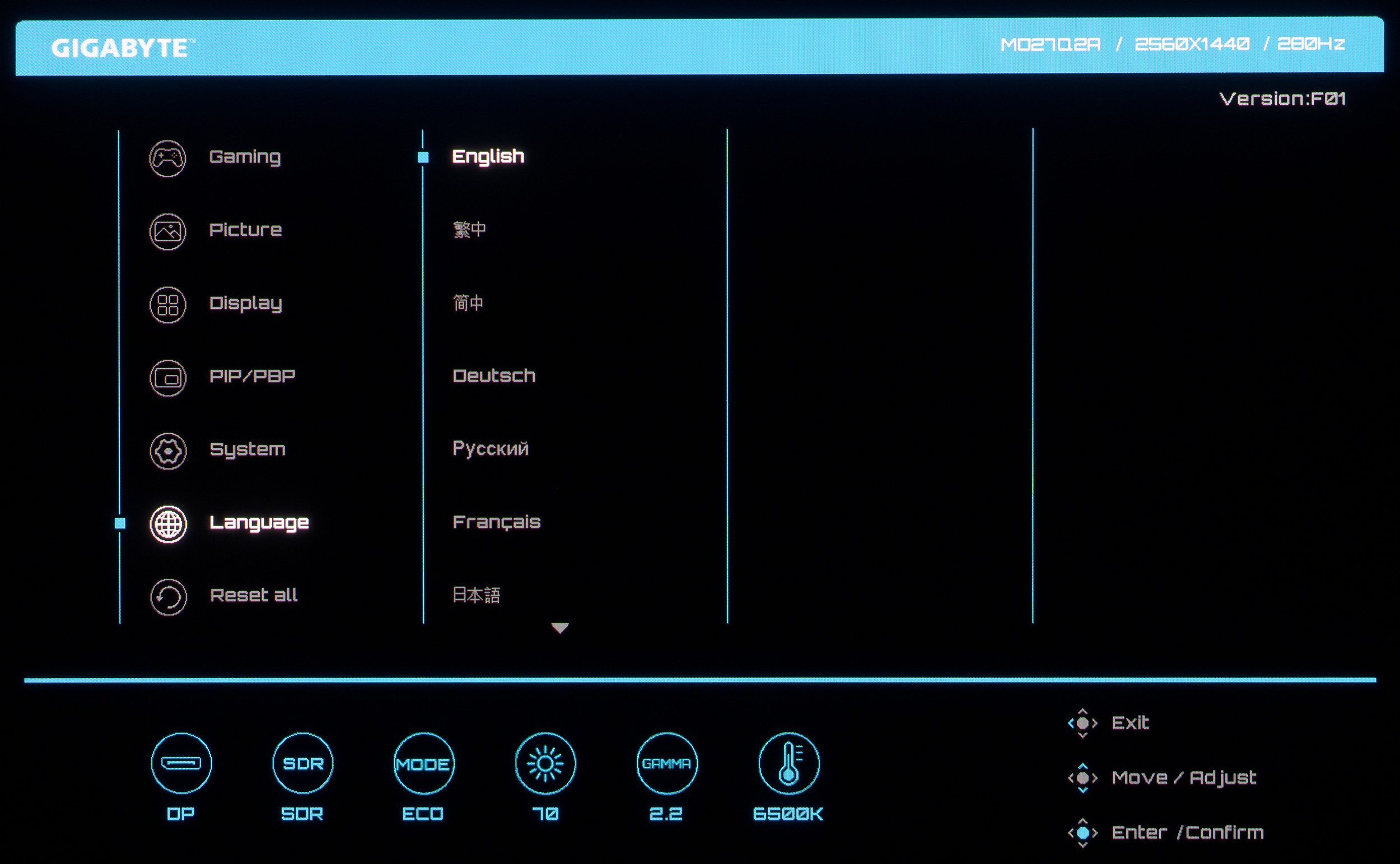The image size is (1400, 864).
Task: Select Deutsch language option
Action: 494,376
